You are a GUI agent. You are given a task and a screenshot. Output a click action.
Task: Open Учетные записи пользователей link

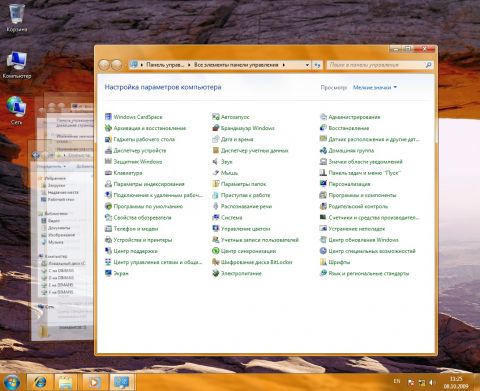pyautogui.click(x=260, y=240)
